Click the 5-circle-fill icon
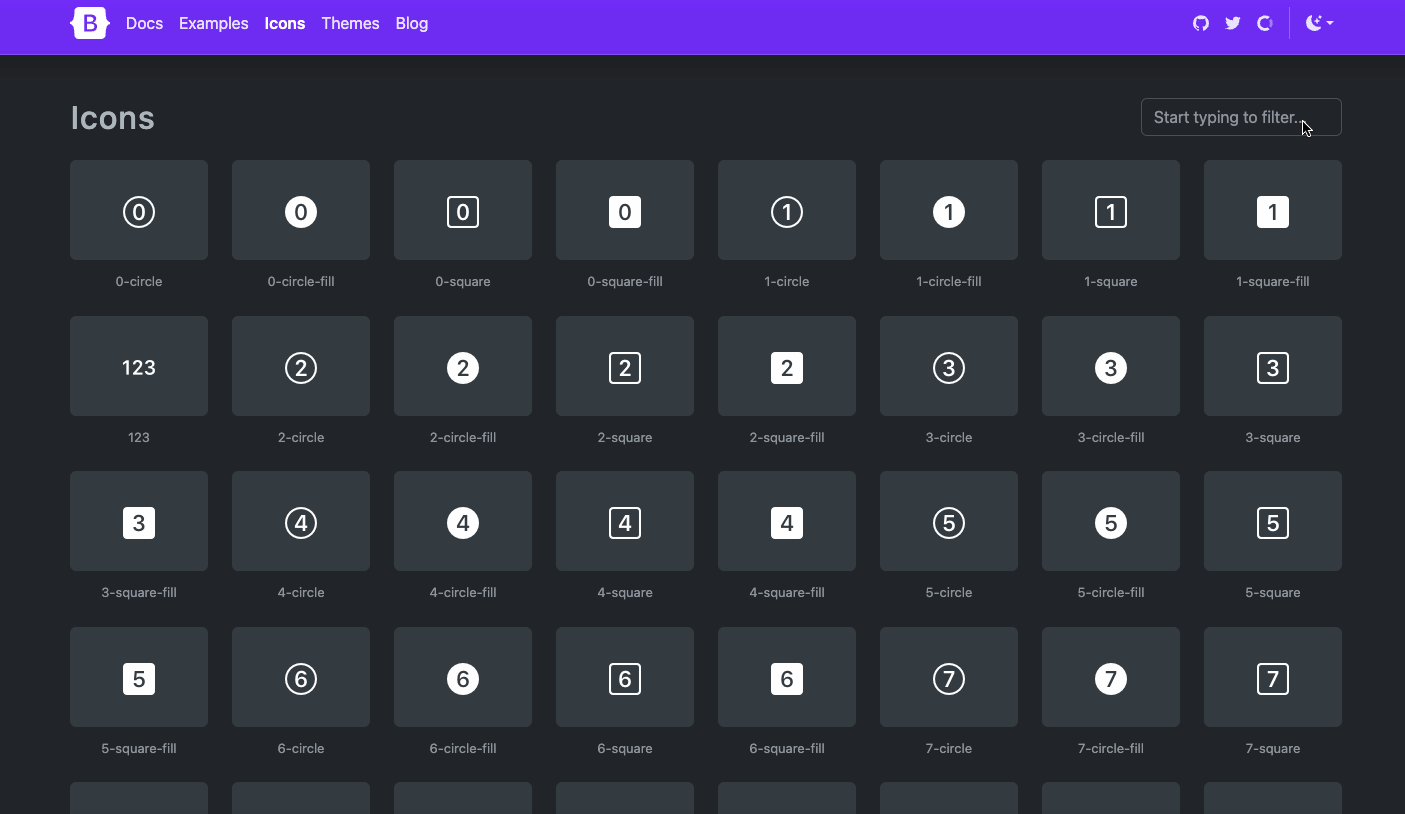 [x=1110, y=521]
